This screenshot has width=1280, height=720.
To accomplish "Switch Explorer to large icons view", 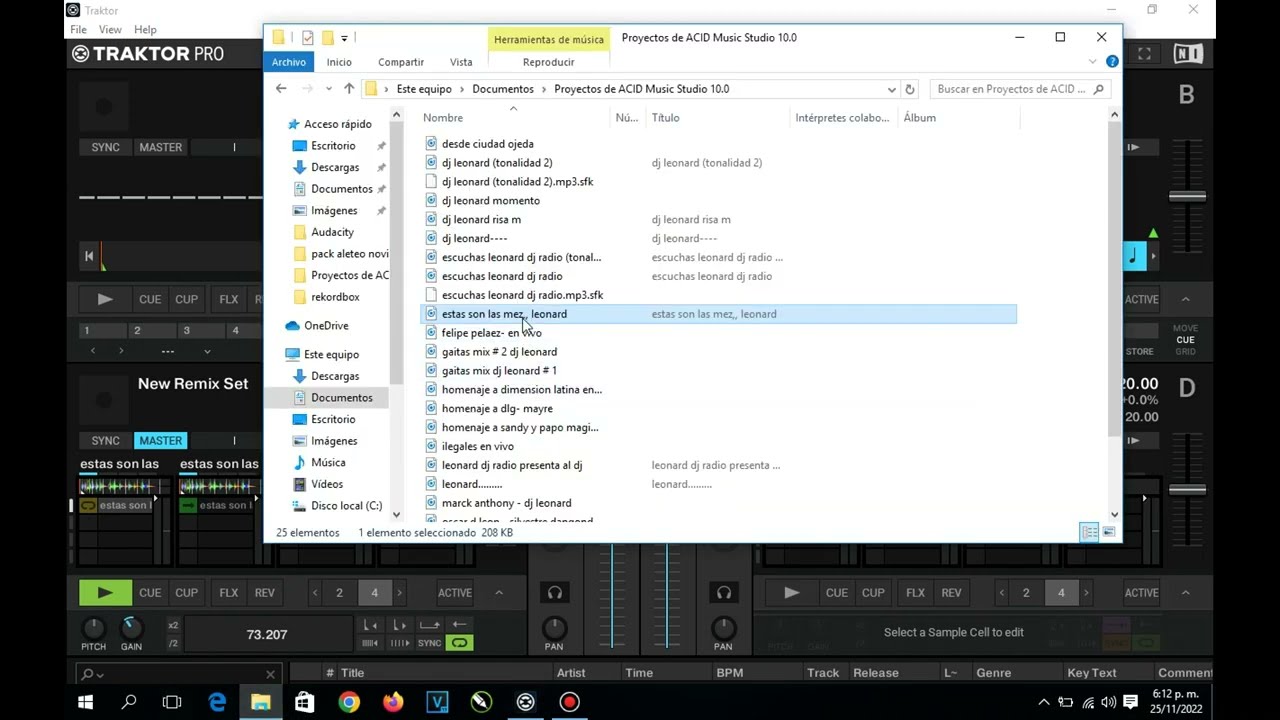I will [x=1108, y=532].
